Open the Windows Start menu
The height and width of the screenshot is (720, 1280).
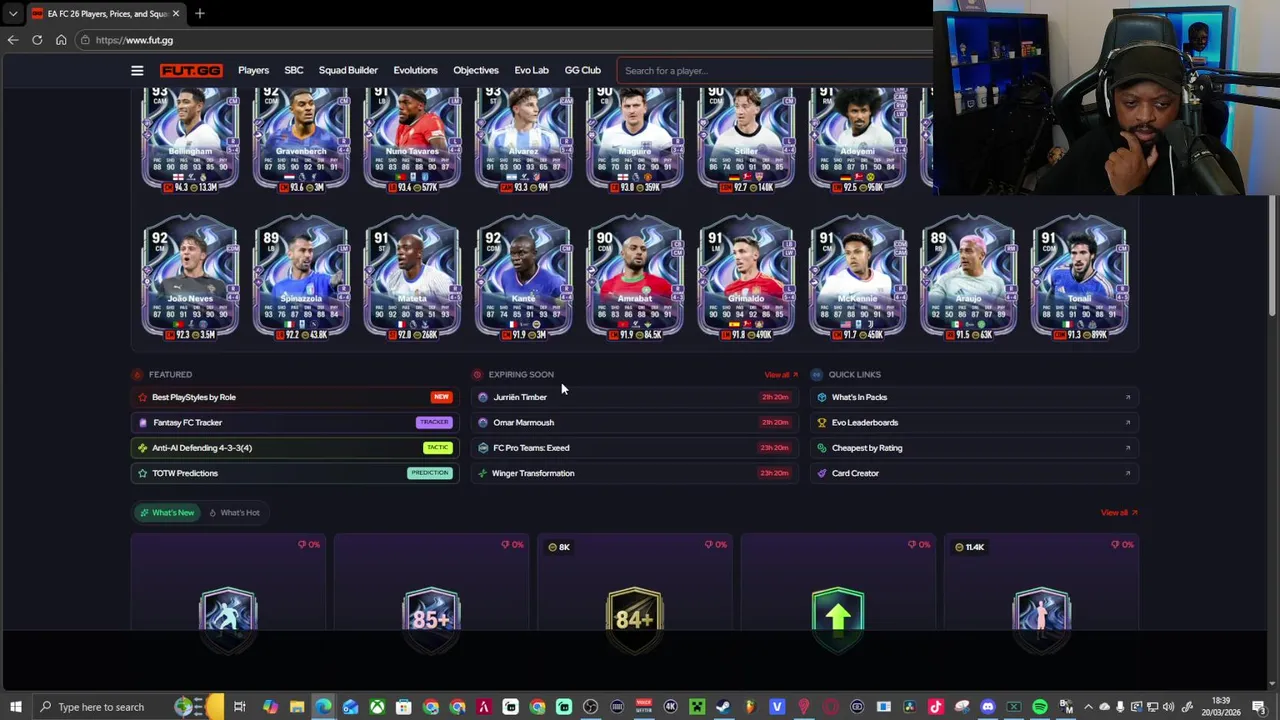coord(15,707)
